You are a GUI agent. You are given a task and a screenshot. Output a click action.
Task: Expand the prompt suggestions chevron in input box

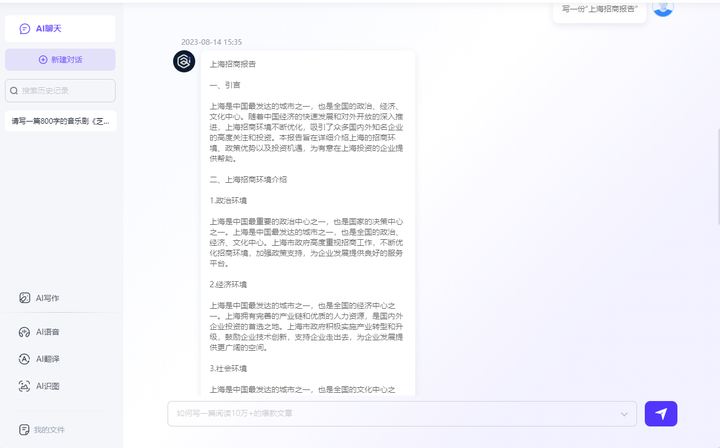(625, 413)
